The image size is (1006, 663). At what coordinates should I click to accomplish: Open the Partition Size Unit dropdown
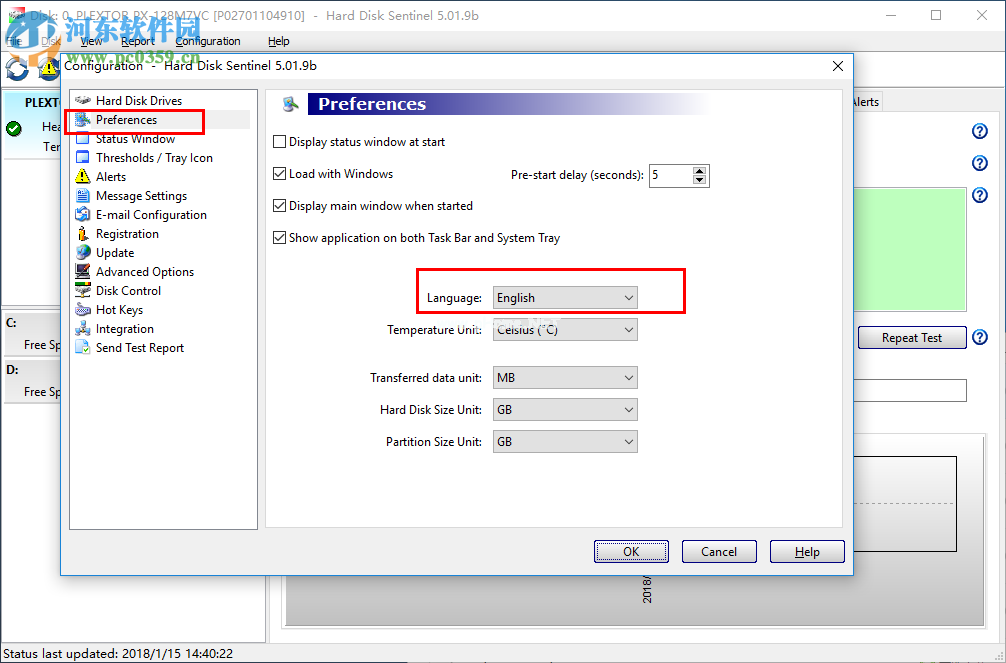coord(629,441)
